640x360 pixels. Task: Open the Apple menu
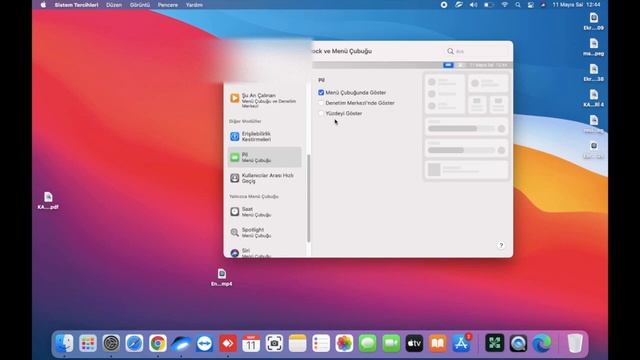click(x=43, y=5)
